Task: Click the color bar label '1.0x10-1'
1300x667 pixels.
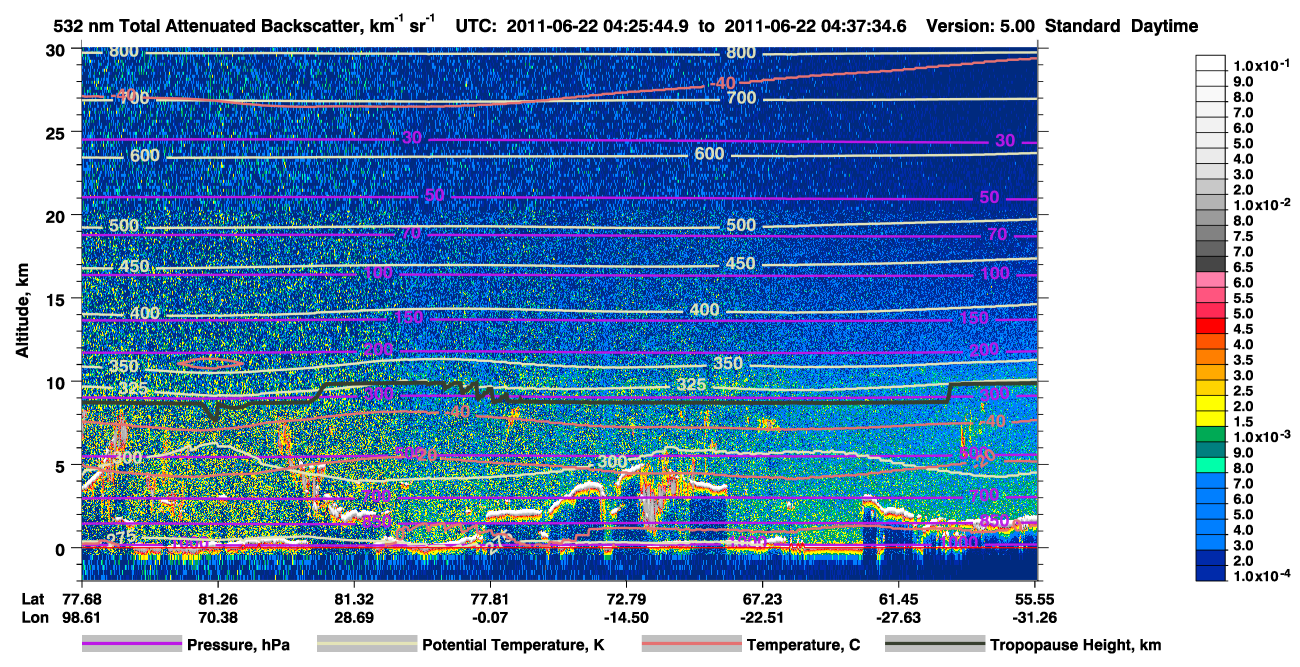Action: pos(1262,64)
